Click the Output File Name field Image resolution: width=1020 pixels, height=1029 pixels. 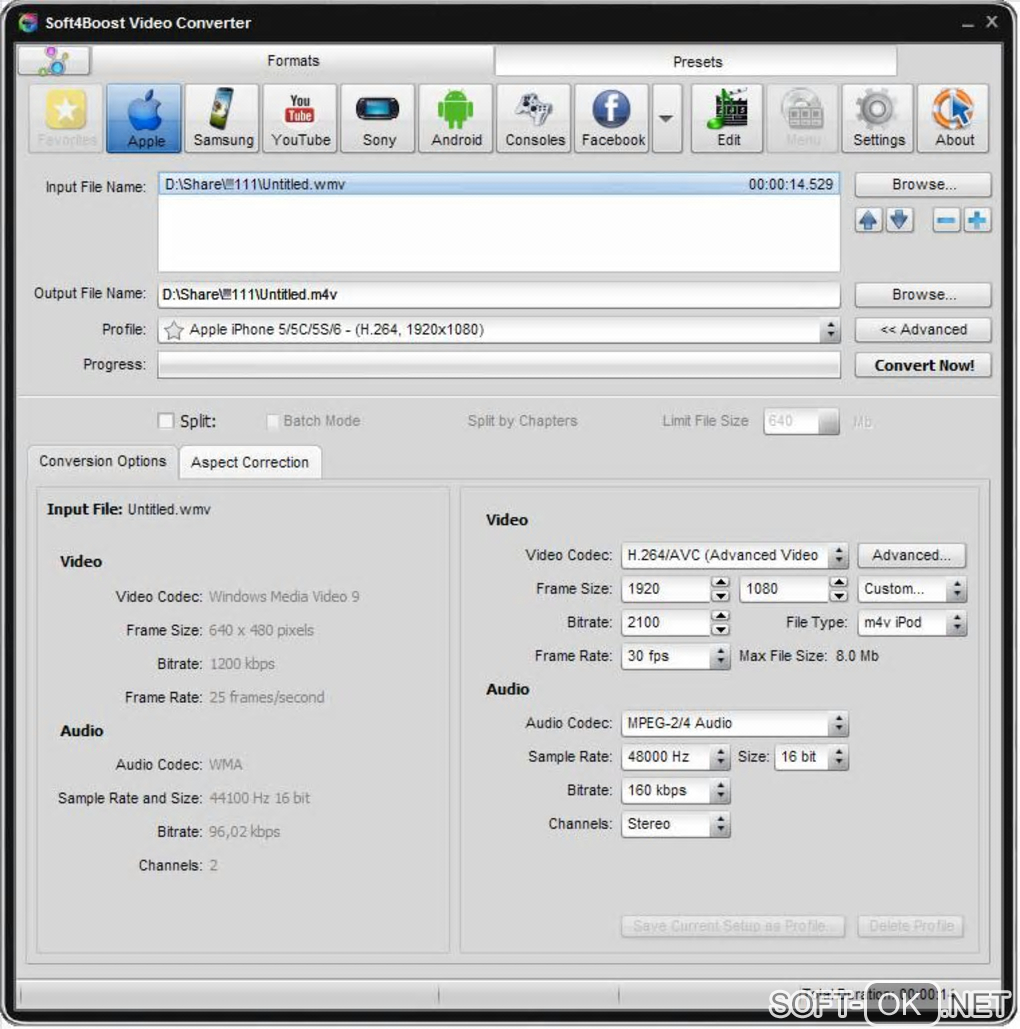(499, 295)
